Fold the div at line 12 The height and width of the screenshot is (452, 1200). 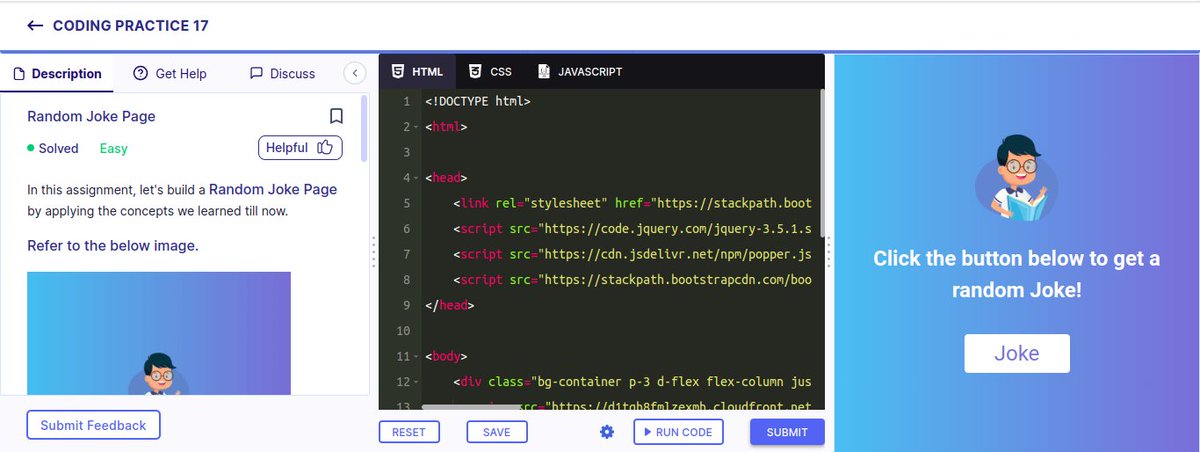pos(416,382)
